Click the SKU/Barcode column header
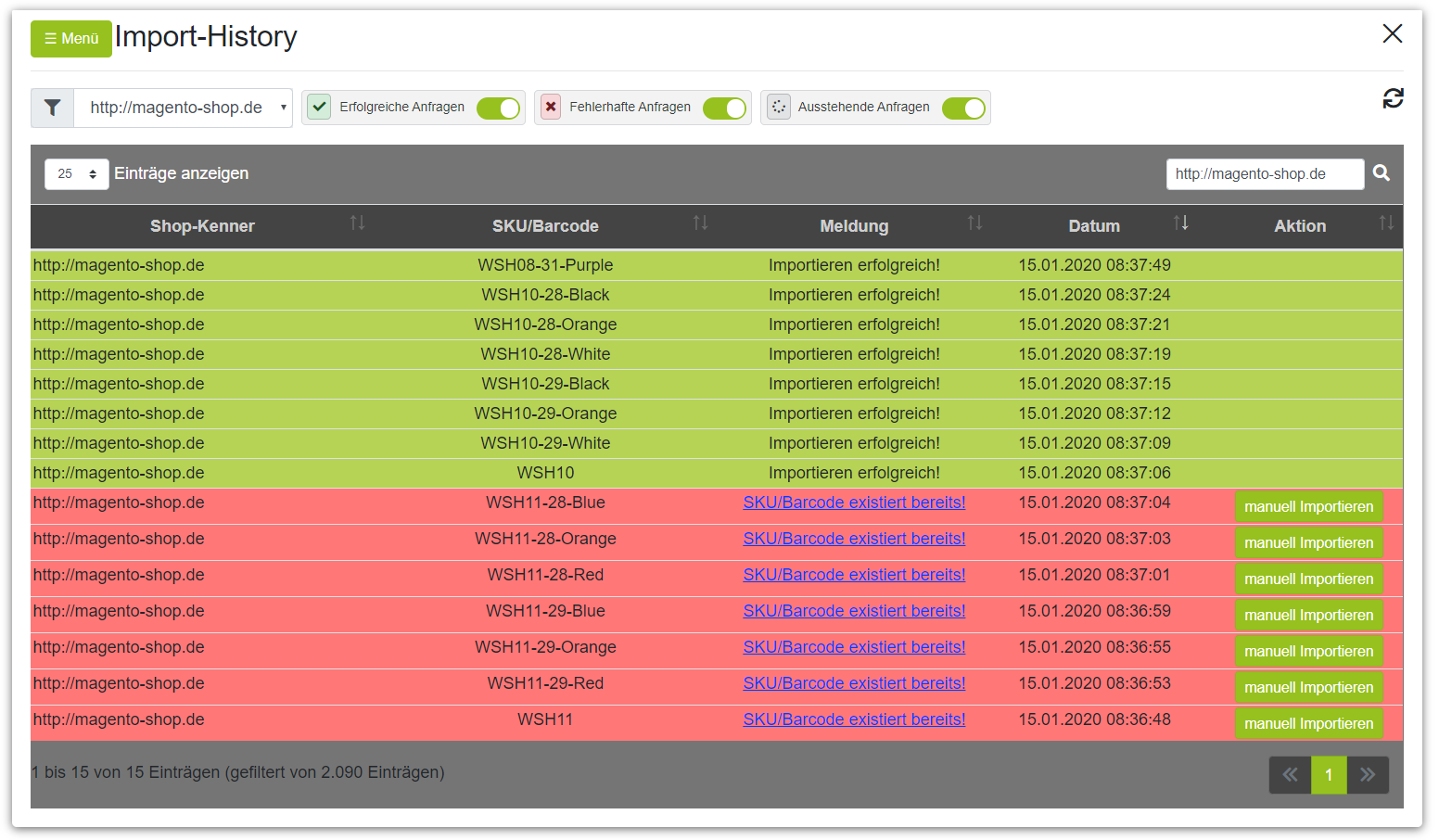Viewport: 1439px width, 840px height. tap(545, 226)
